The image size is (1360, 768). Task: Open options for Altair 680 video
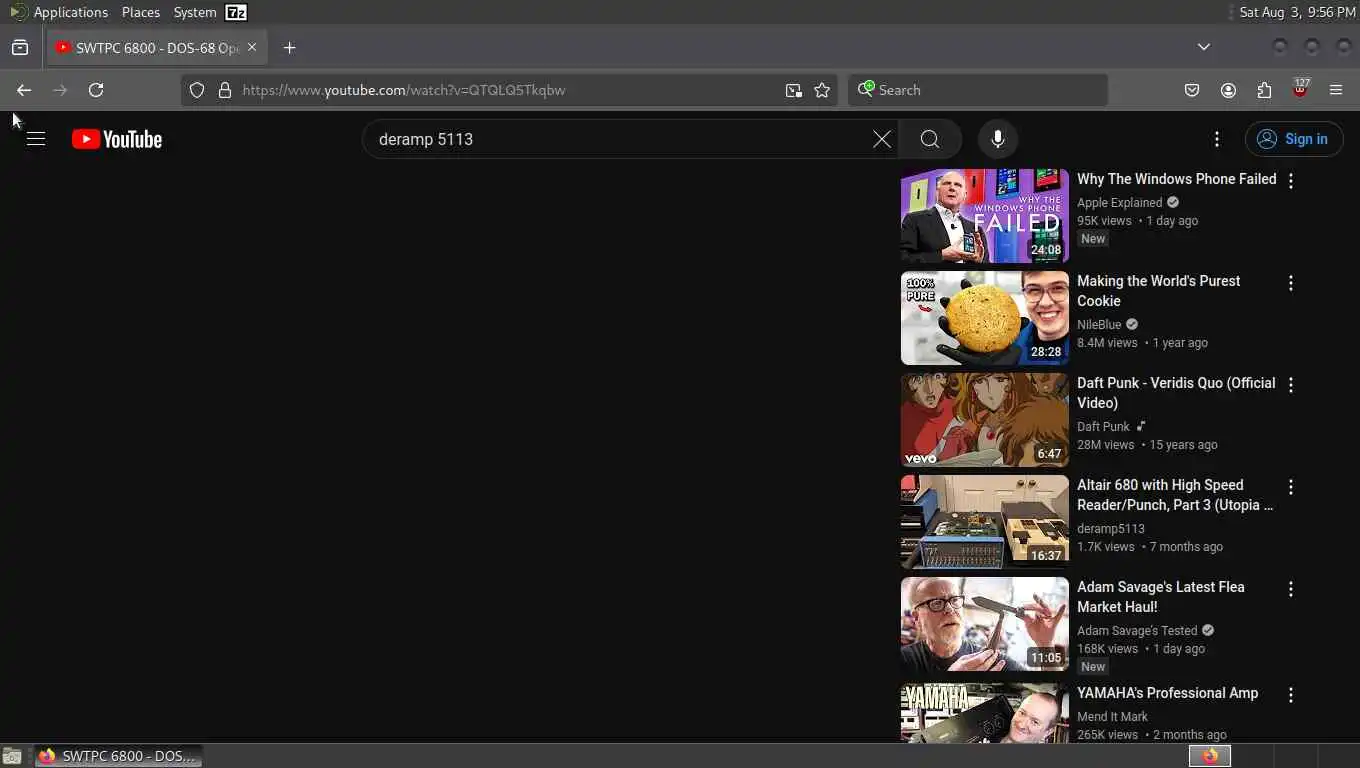(1291, 487)
